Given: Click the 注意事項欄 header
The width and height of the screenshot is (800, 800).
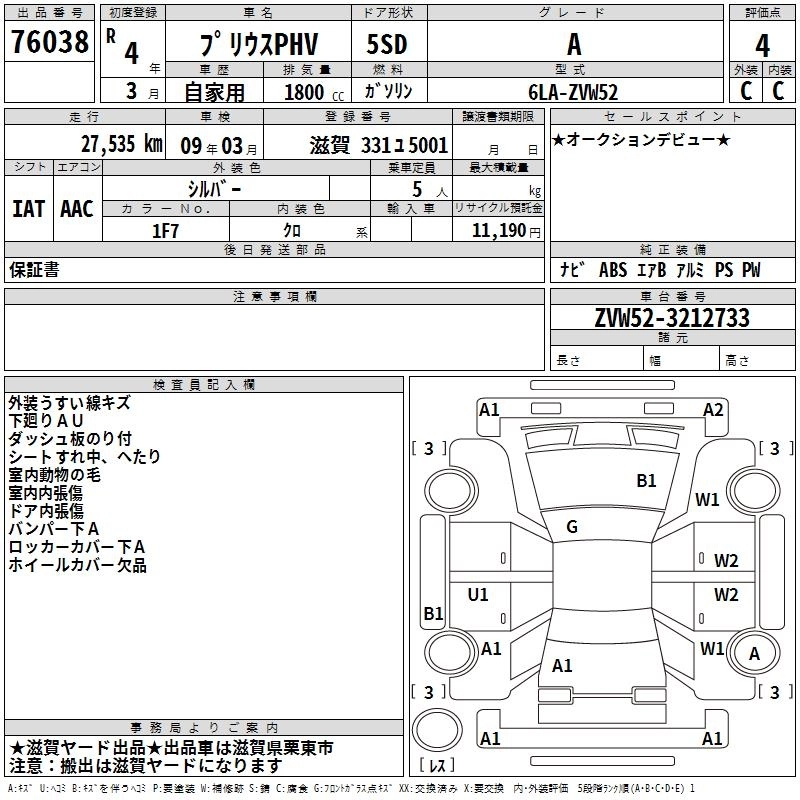Looking at the screenshot, I should coord(274,296).
